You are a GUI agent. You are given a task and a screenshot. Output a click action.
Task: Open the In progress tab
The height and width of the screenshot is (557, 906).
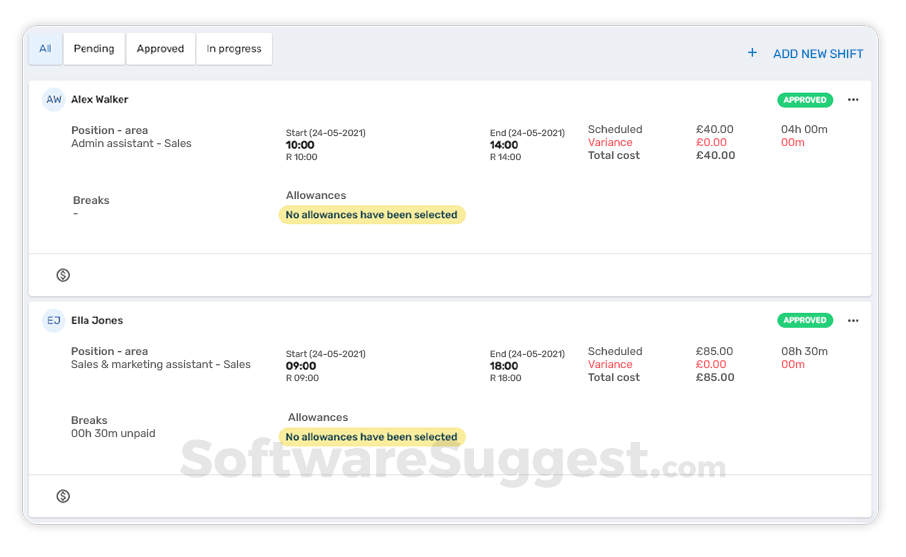click(234, 49)
